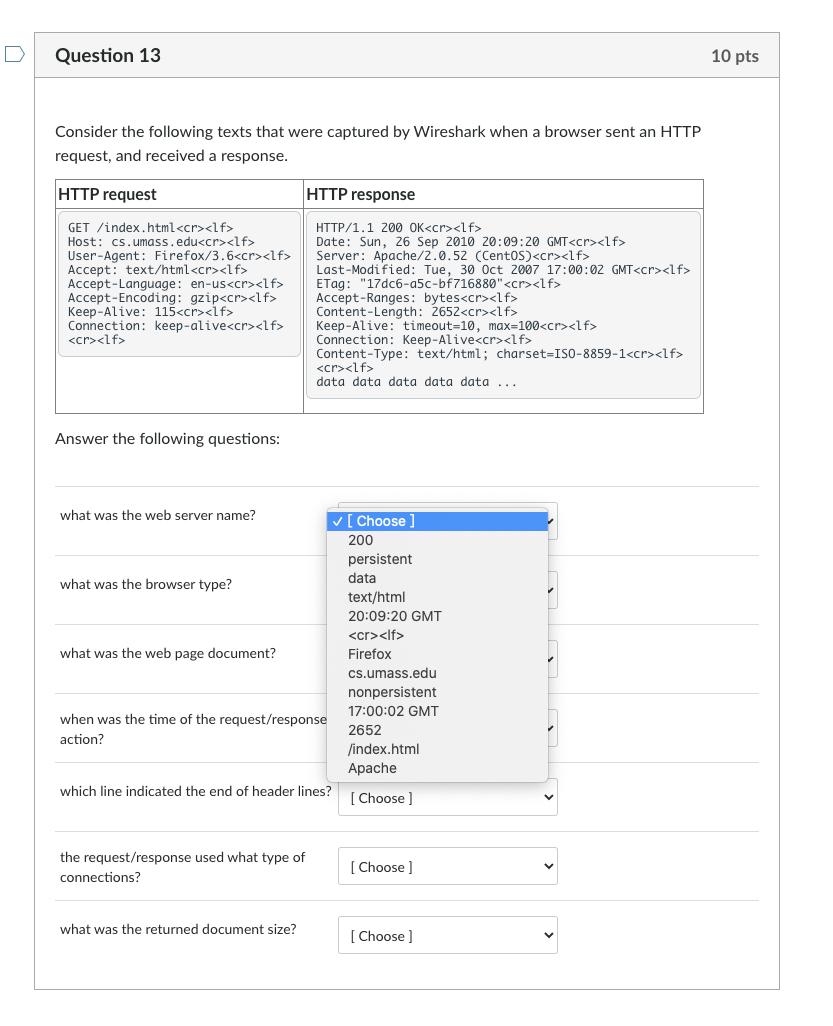
Task: Choose '<cr><lf>' from the dropdown list
Action: 437,635
